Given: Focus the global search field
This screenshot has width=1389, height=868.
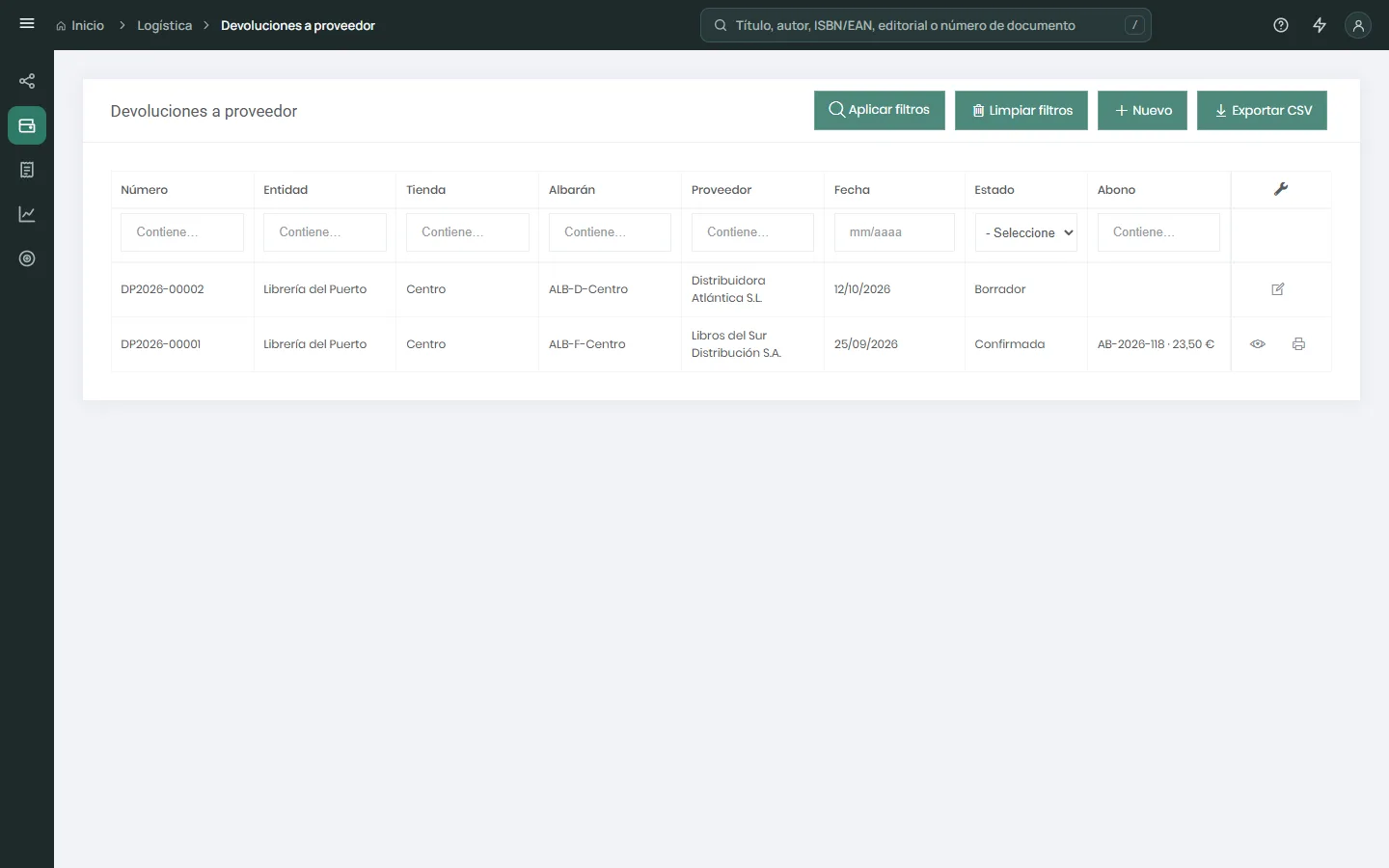Looking at the screenshot, I should tap(926, 25).
